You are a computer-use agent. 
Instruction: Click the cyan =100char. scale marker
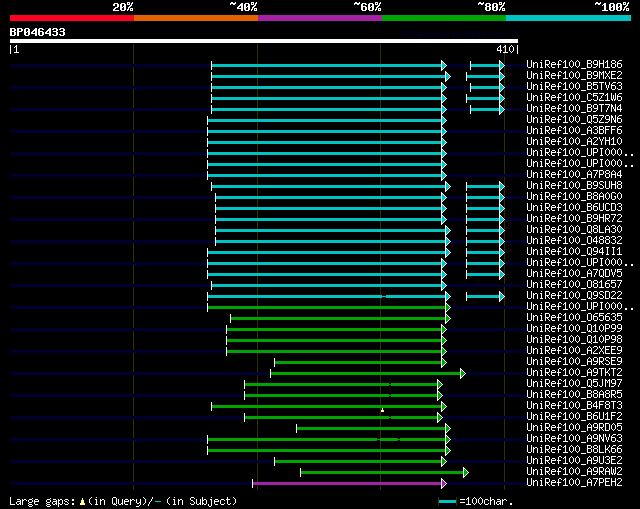[x=447, y=501]
